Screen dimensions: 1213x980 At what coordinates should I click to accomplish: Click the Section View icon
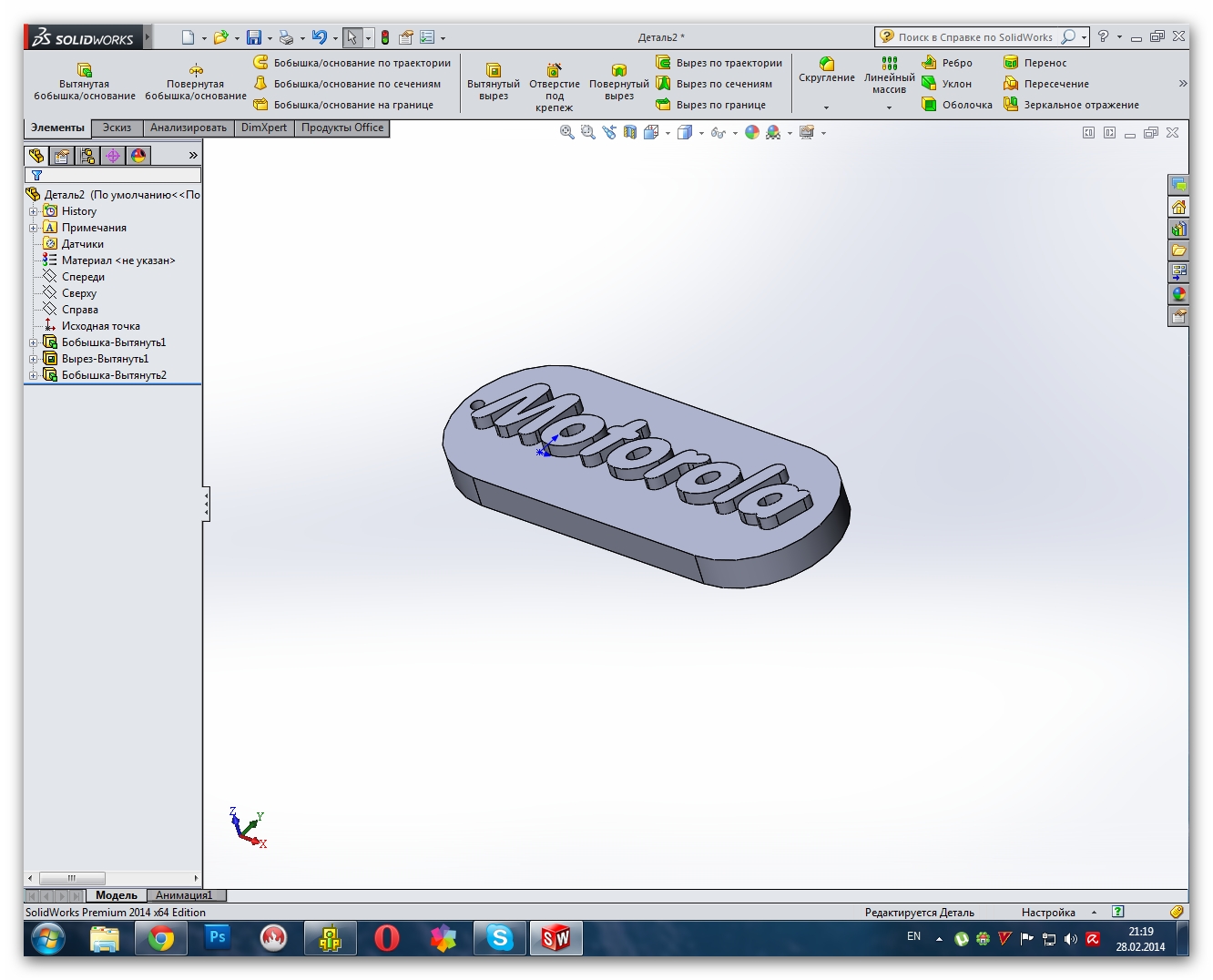coord(630,132)
